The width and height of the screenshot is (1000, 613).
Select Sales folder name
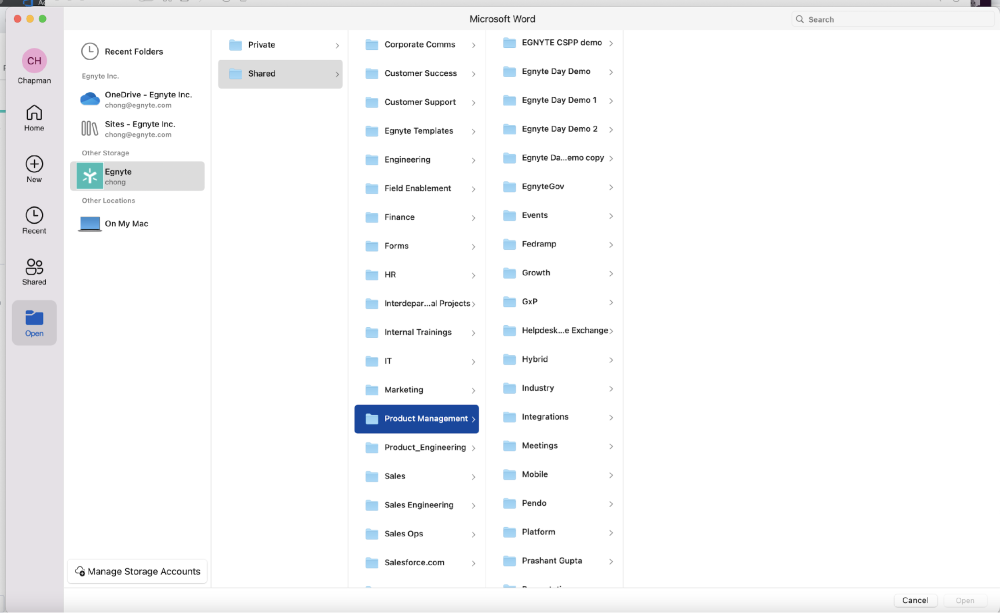pos(395,476)
